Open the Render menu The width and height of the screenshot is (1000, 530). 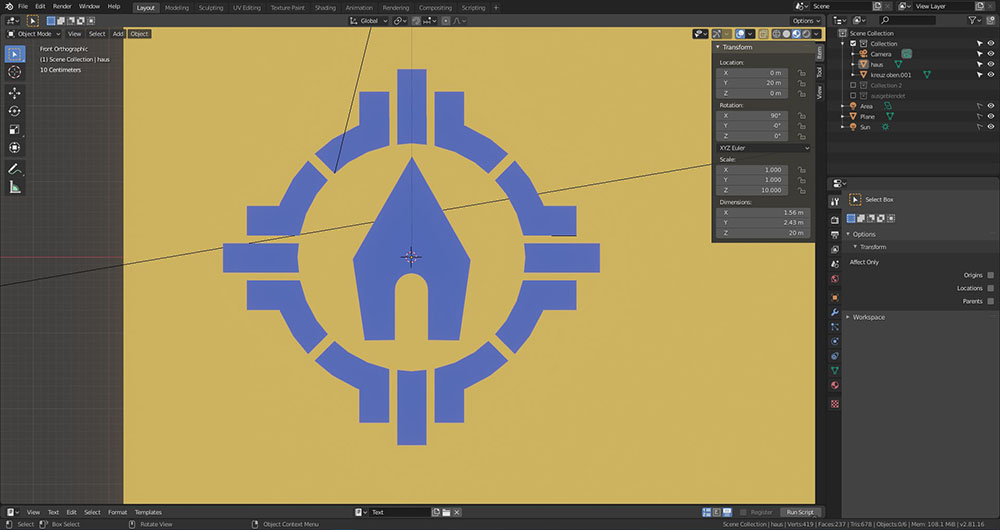62,7
